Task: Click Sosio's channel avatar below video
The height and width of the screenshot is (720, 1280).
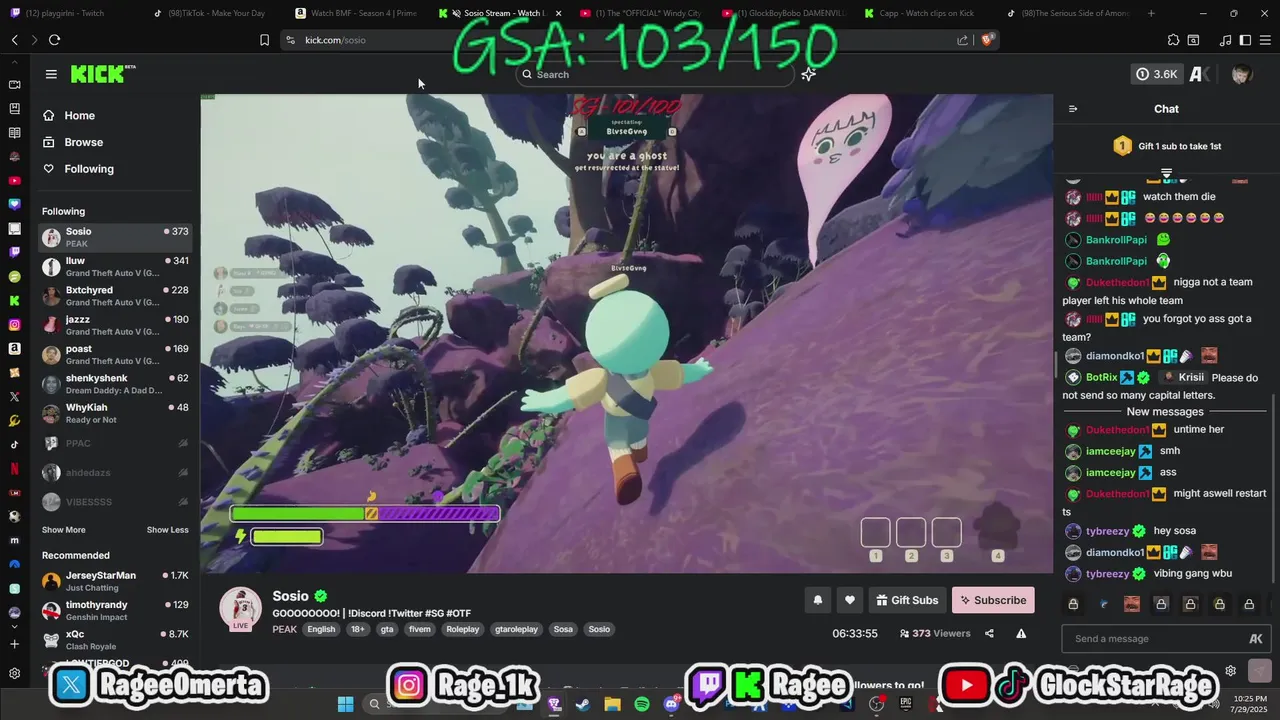Action: 241,609
